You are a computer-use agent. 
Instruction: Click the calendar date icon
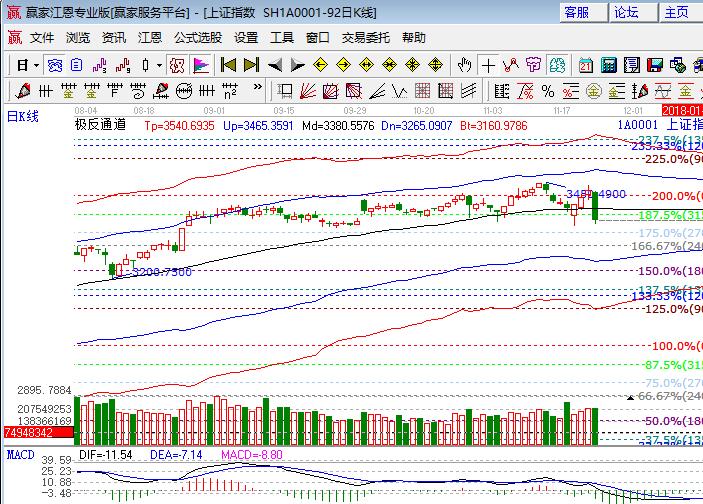(585, 65)
